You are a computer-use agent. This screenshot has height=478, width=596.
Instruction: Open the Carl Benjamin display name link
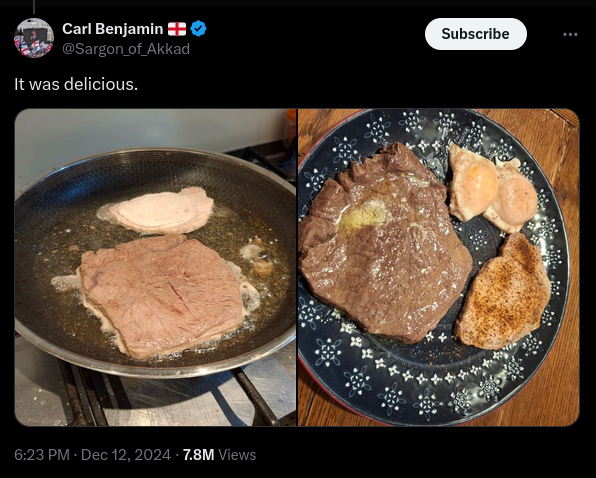click(x=113, y=29)
